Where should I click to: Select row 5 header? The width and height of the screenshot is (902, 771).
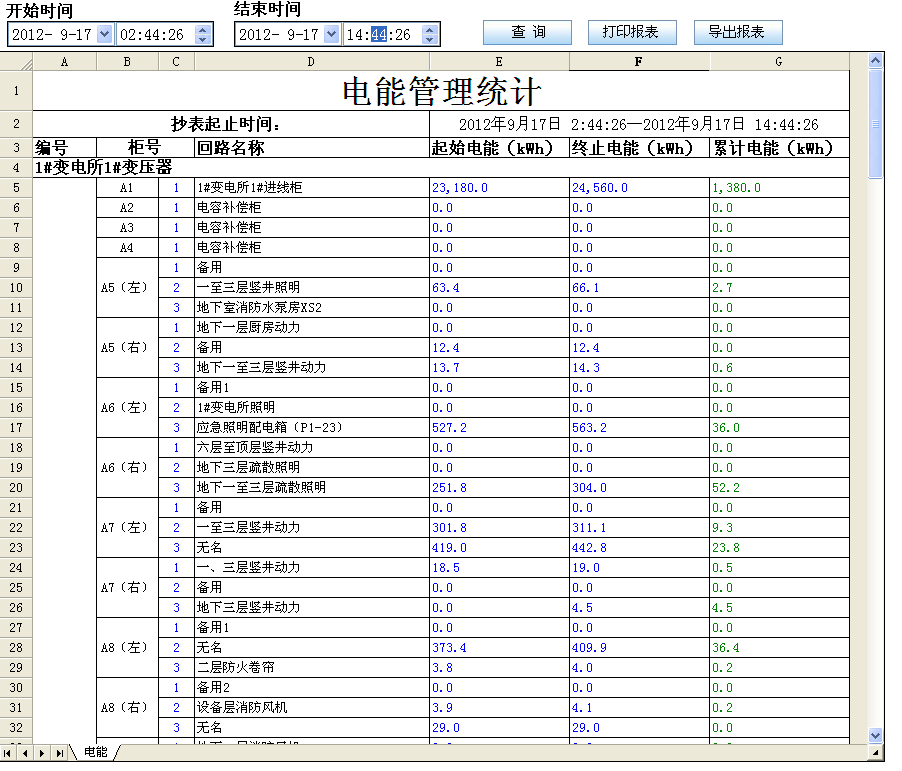[x=16, y=187]
